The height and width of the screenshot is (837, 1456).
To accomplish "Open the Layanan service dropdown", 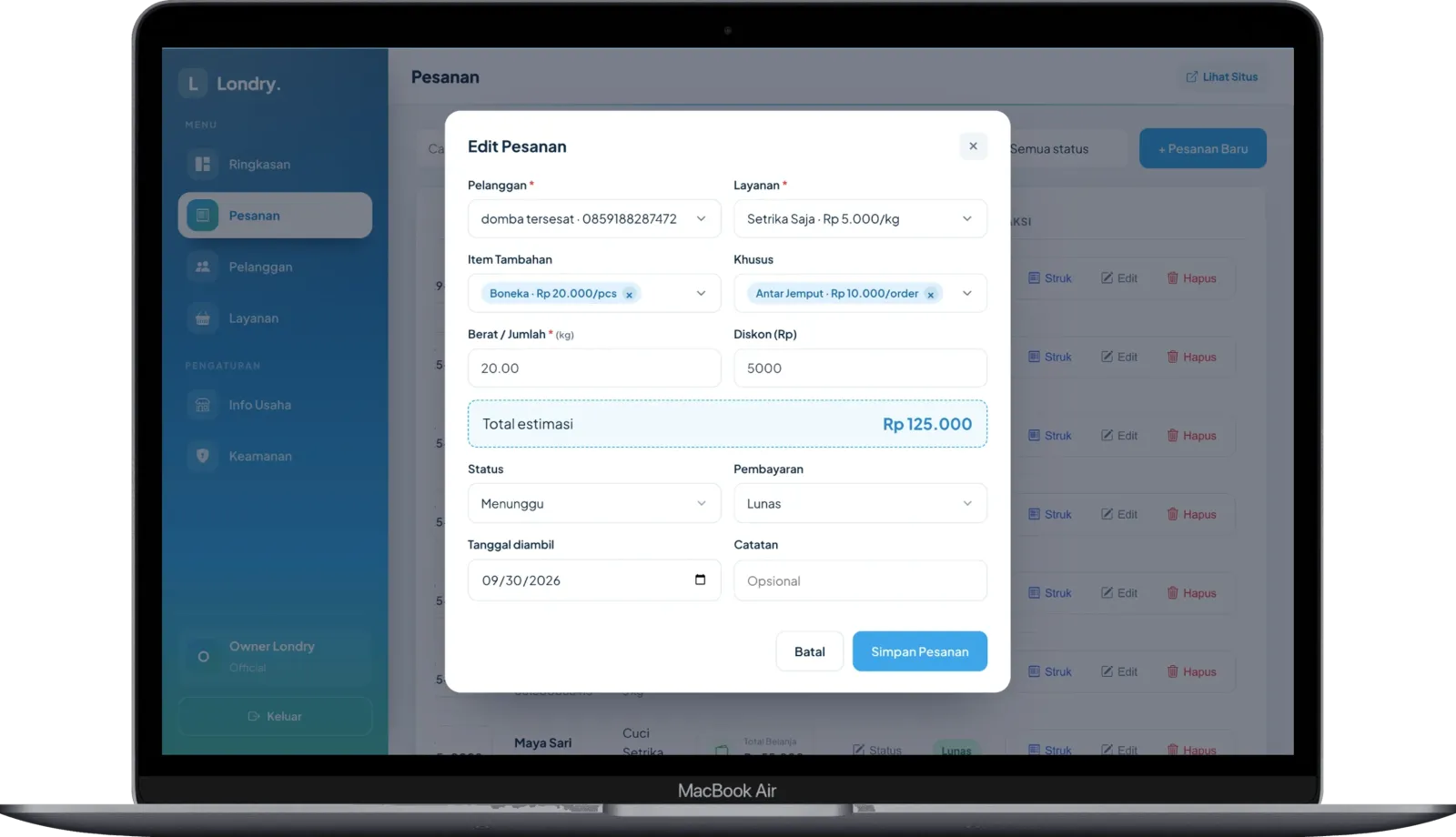I will tap(860, 219).
